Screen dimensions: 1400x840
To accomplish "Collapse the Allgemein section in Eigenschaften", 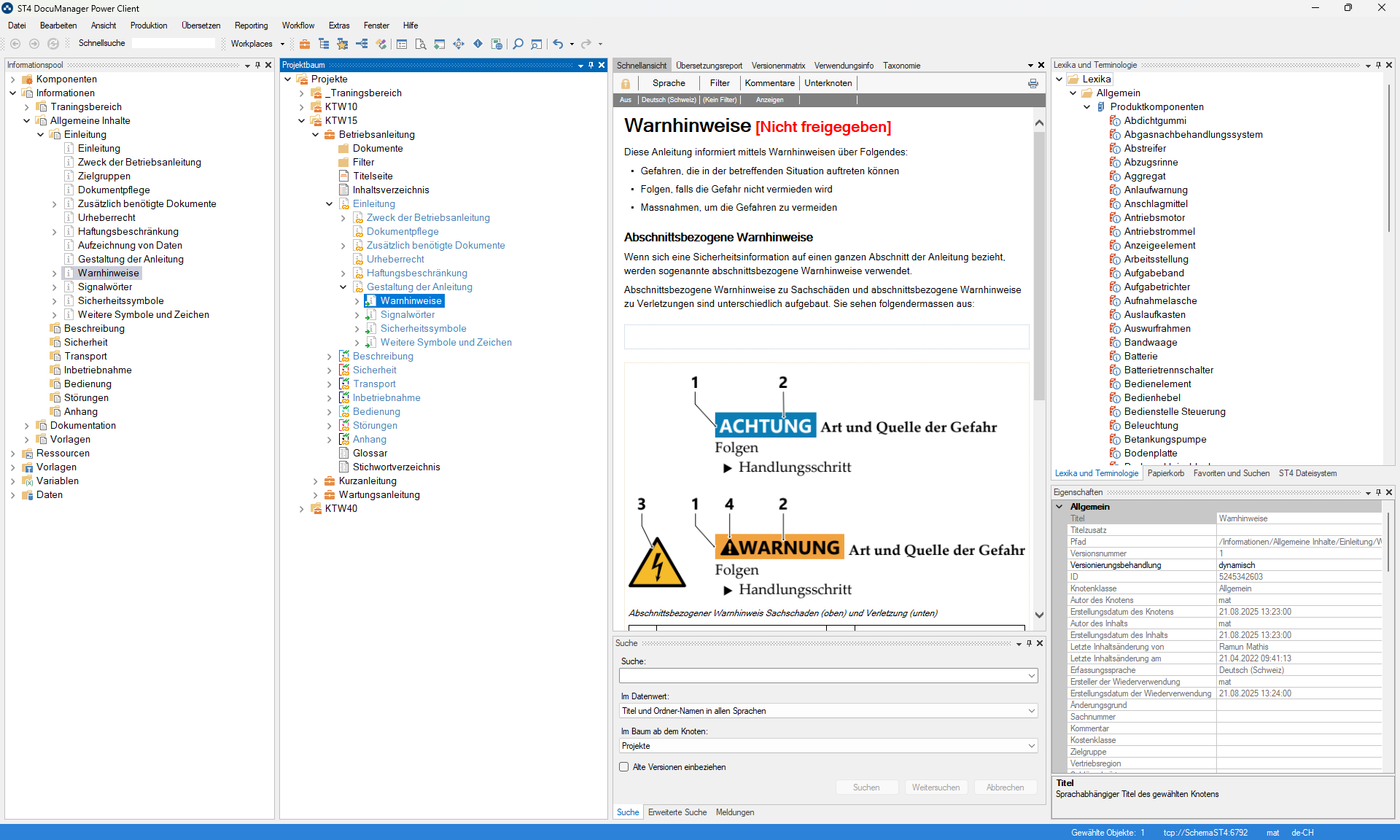I will (x=1059, y=507).
